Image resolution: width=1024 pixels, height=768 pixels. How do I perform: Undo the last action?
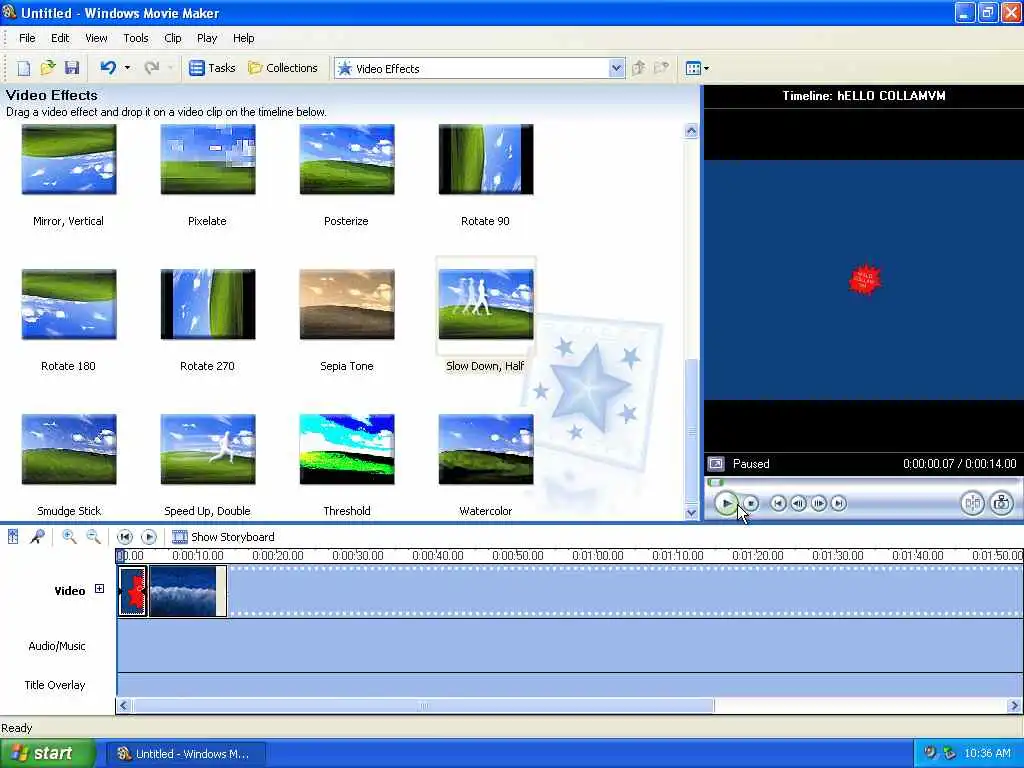108,68
